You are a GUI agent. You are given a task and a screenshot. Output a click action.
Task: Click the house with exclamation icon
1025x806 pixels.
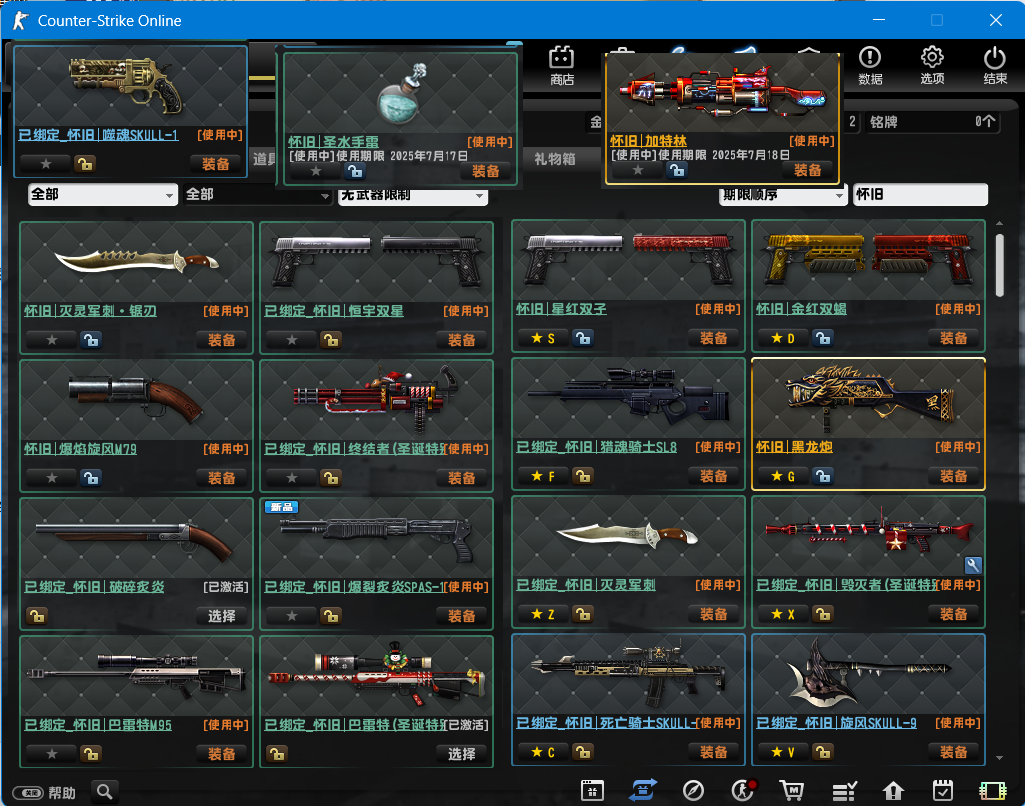pos(893,791)
